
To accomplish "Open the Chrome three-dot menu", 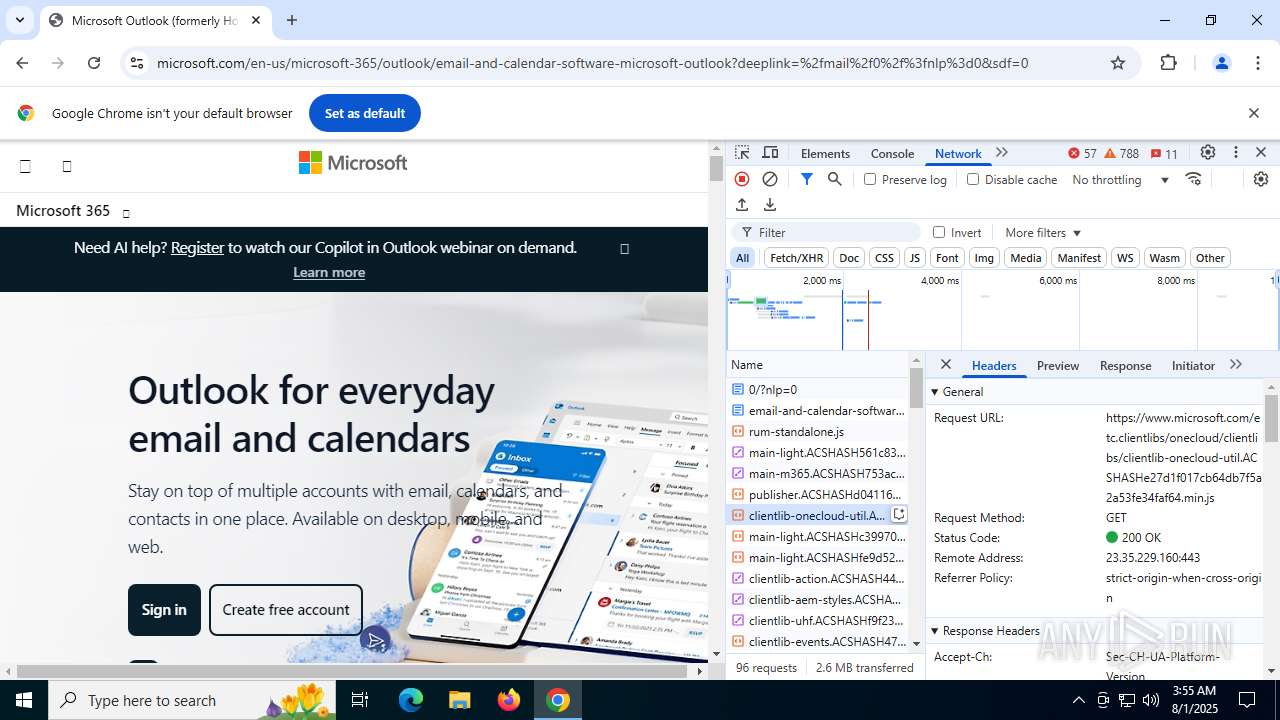I will [x=1258, y=63].
